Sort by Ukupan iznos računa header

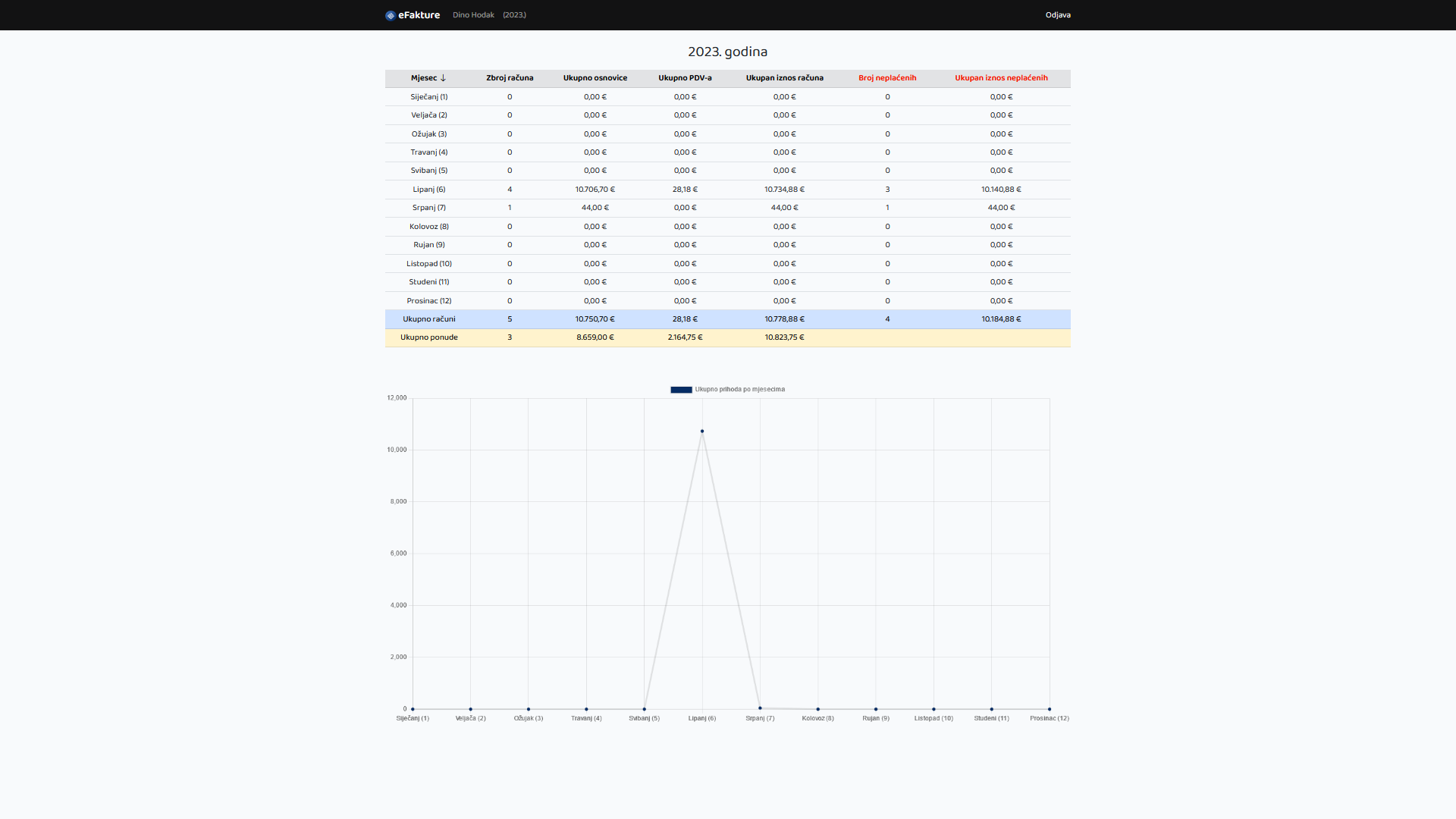[x=784, y=78]
